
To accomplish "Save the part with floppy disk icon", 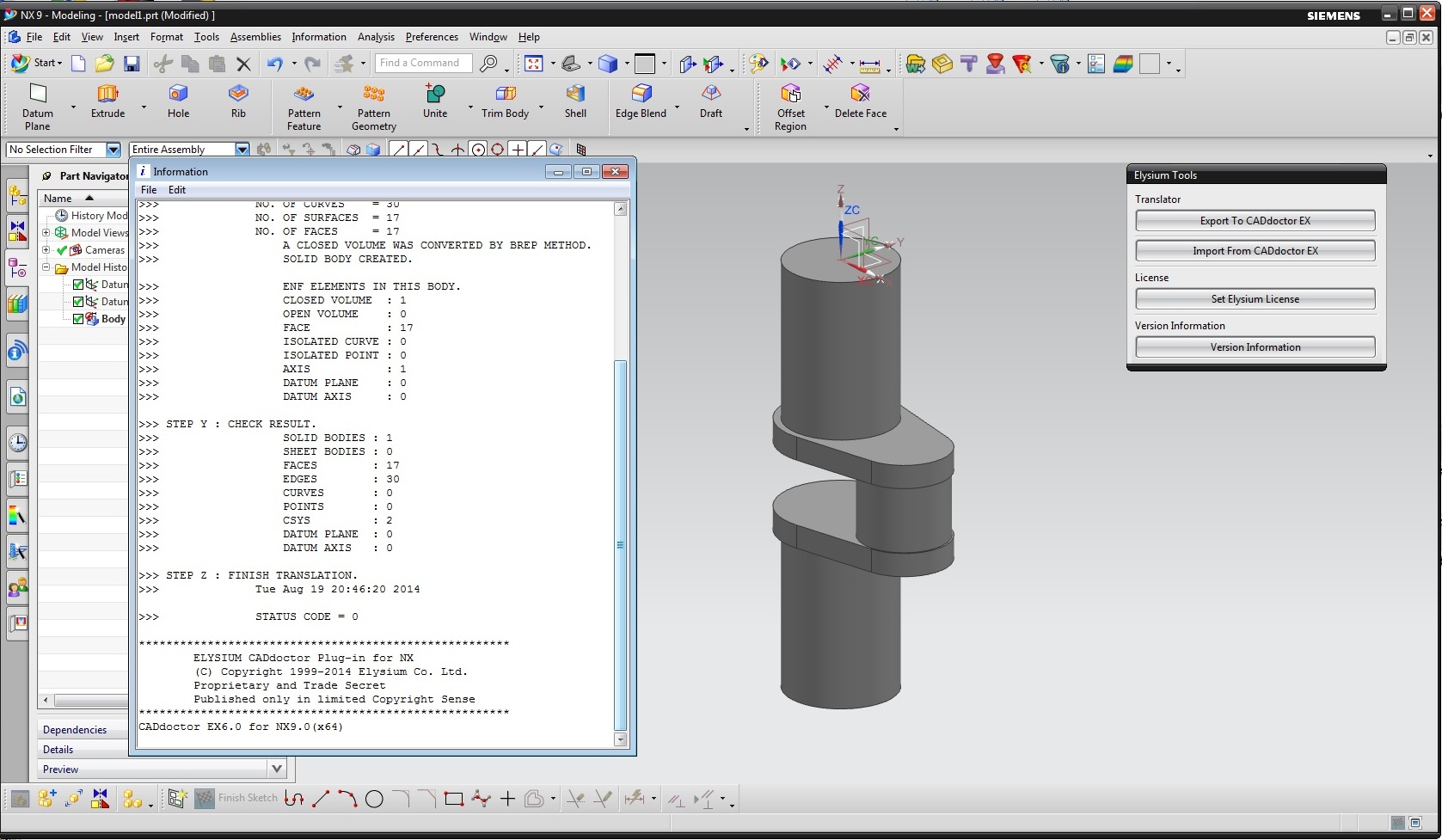I will click(132, 64).
